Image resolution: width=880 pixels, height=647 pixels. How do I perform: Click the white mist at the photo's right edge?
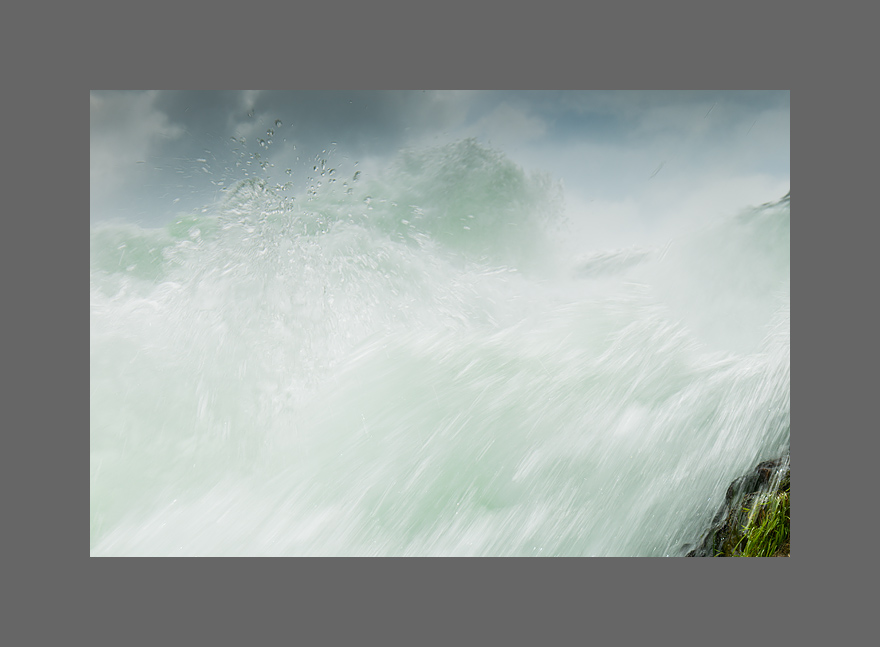(x=770, y=300)
